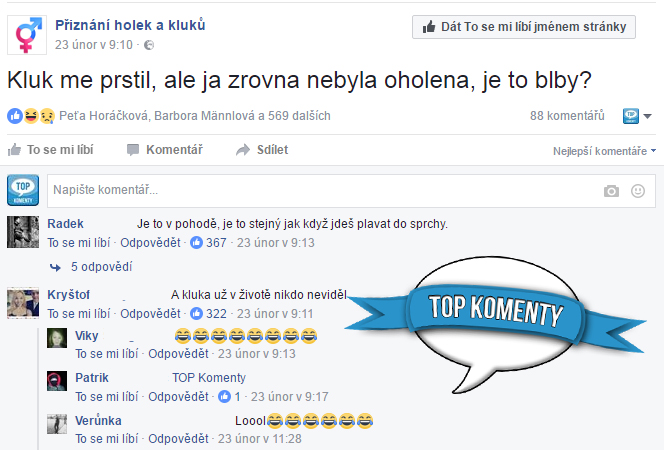Toggle like on Kryštof's comment
This screenshot has height=450, width=664.
coord(78,314)
